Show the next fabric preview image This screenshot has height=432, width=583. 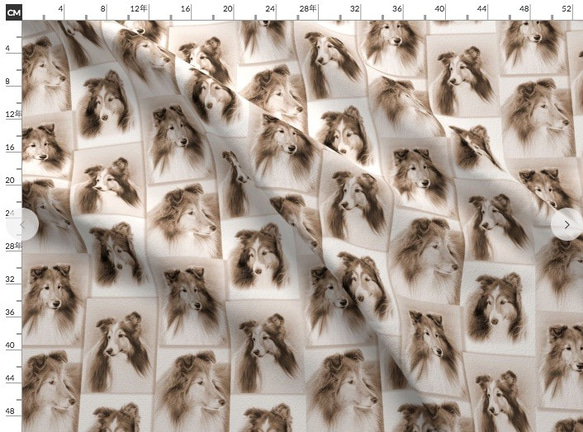pyautogui.click(x=566, y=225)
